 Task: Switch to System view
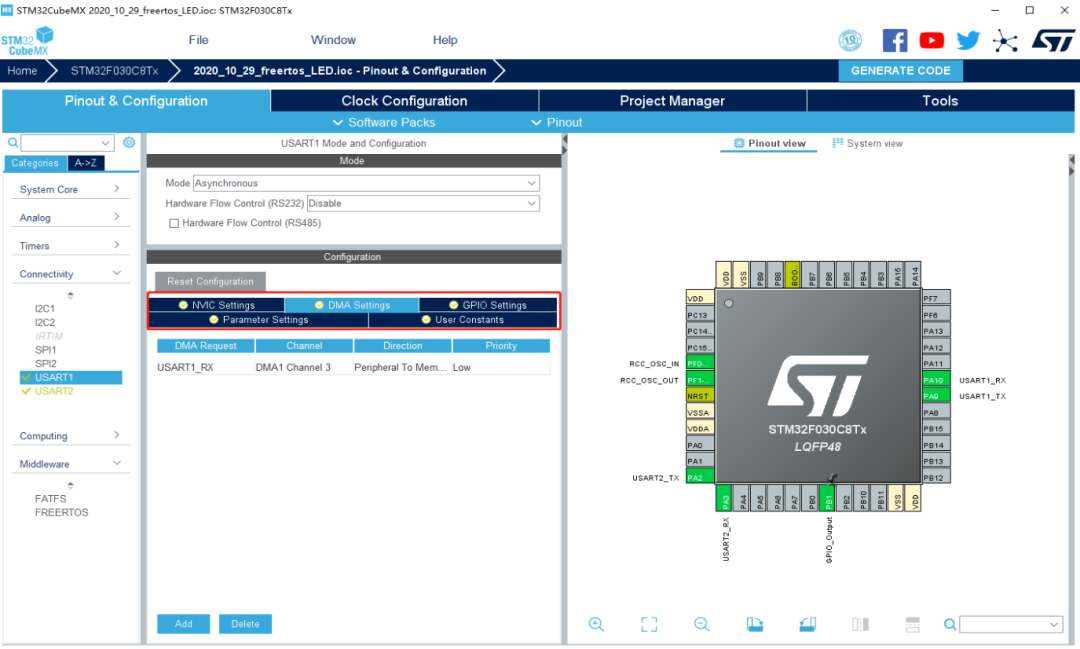point(868,143)
